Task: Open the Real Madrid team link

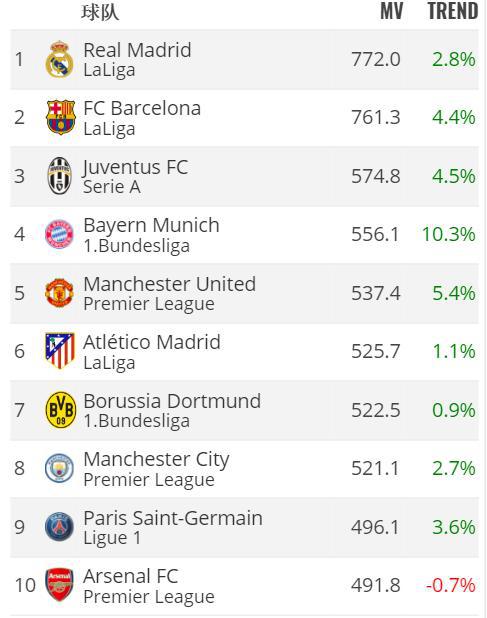Action: click(138, 50)
